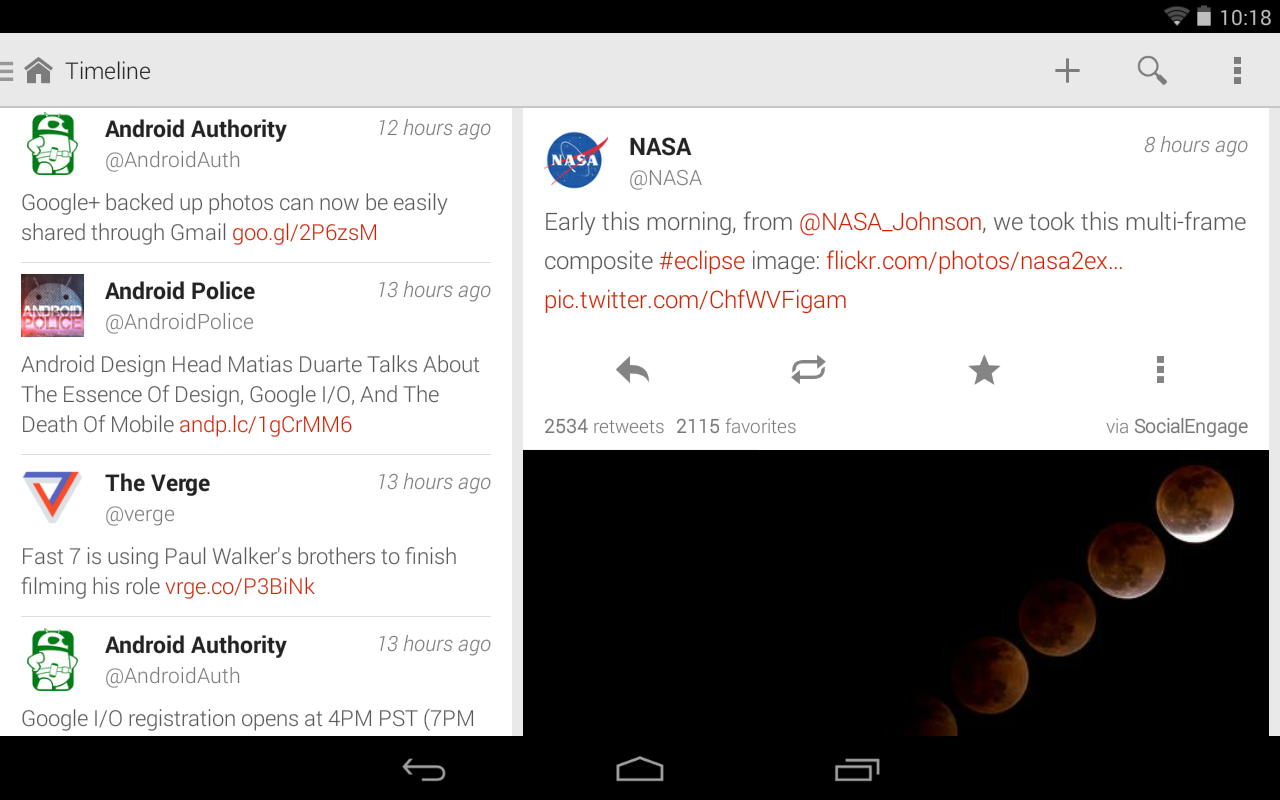The width and height of the screenshot is (1280, 800).
Task: Open the search magnifier icon
Action: [x=1152, y=71]
